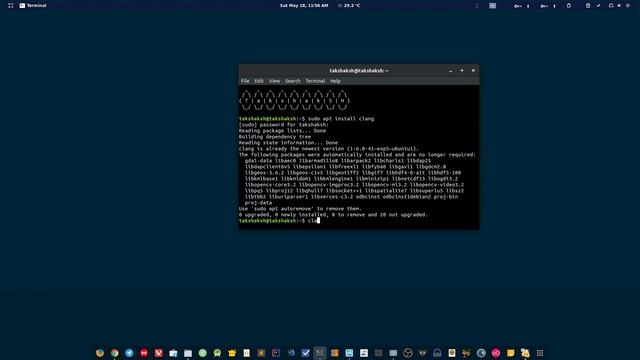Open the blue checkmark to-do app
Viewport: 640px width, 360px height.
pyautogui.click(x=305, y=353)
